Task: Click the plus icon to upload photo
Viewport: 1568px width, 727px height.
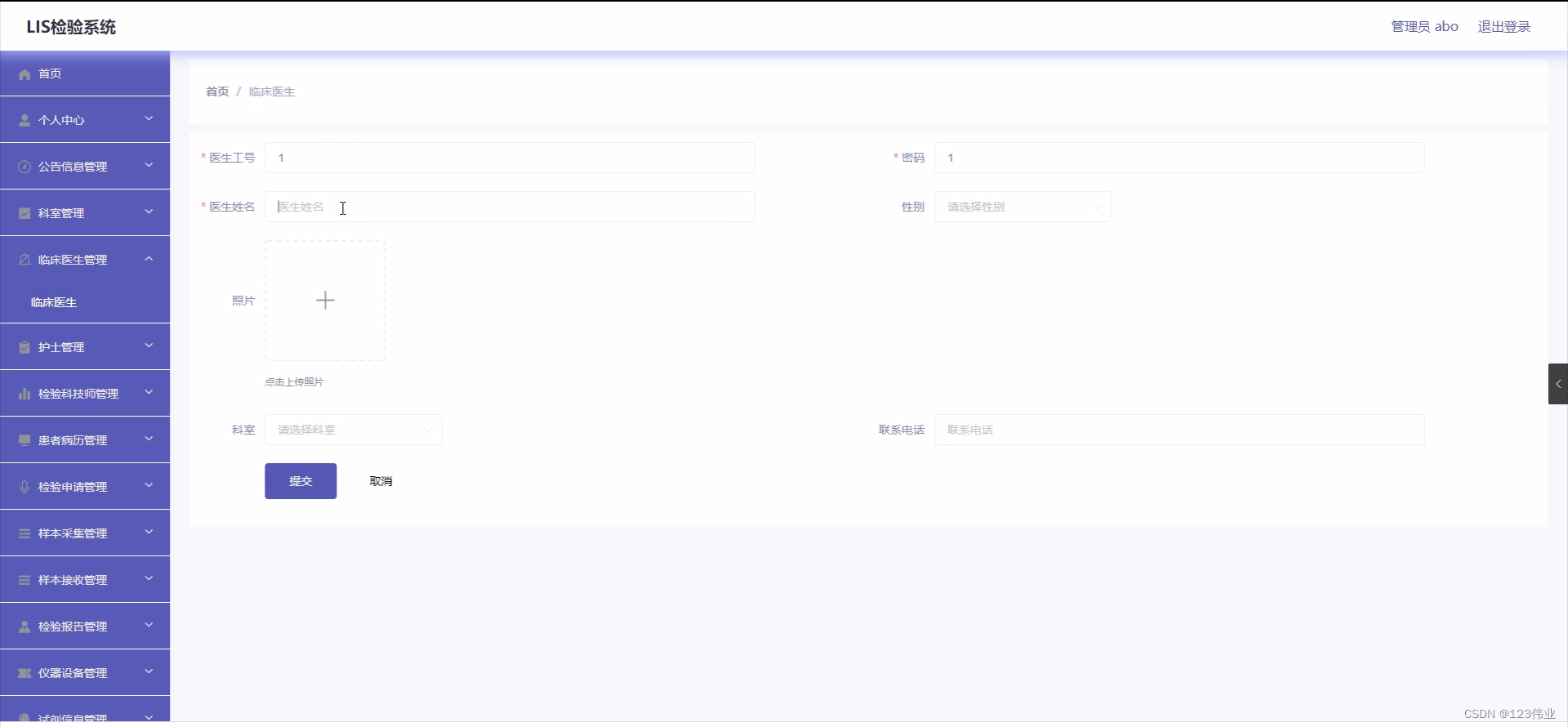Action: [x=325, y=301]
